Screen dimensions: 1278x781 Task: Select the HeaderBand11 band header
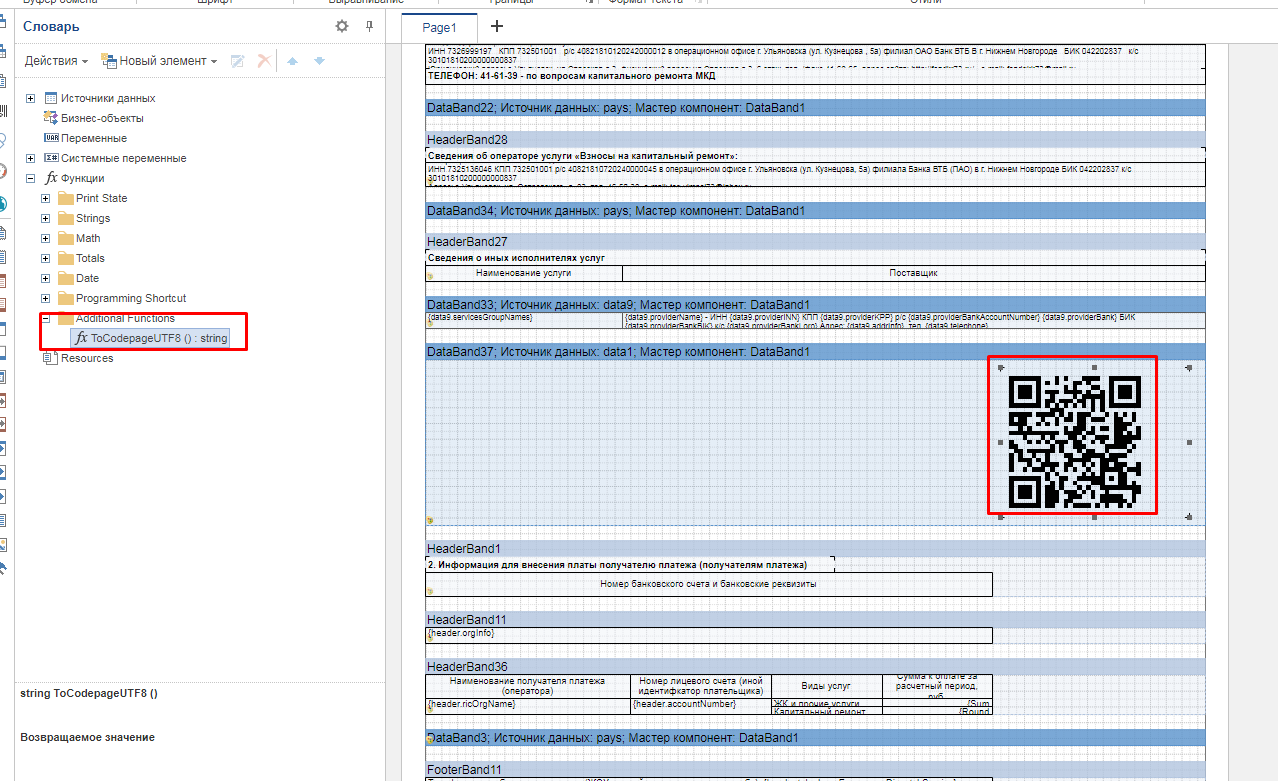[x=815, y=620]
